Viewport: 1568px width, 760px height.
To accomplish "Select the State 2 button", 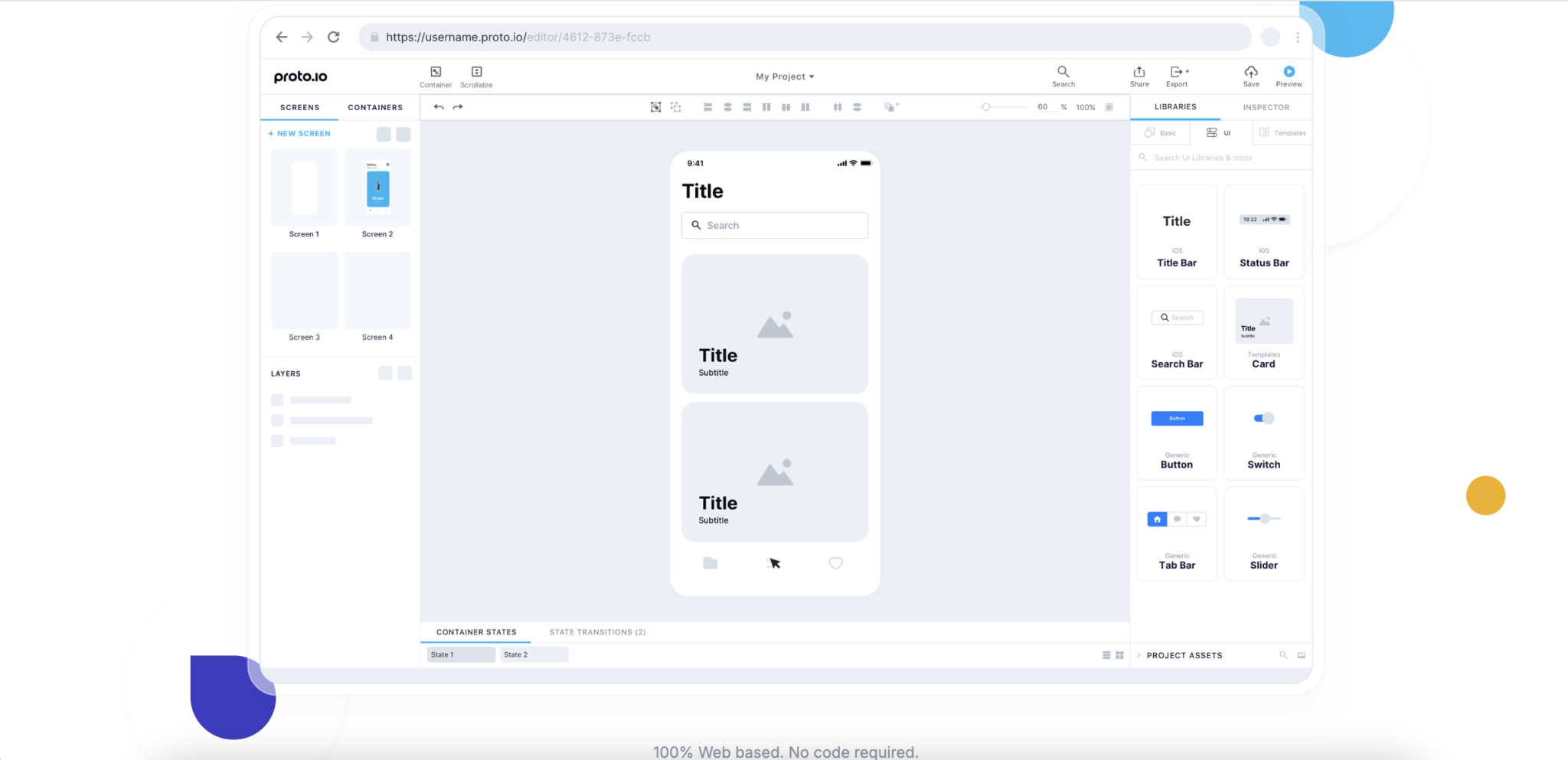I will pos(534,654).
